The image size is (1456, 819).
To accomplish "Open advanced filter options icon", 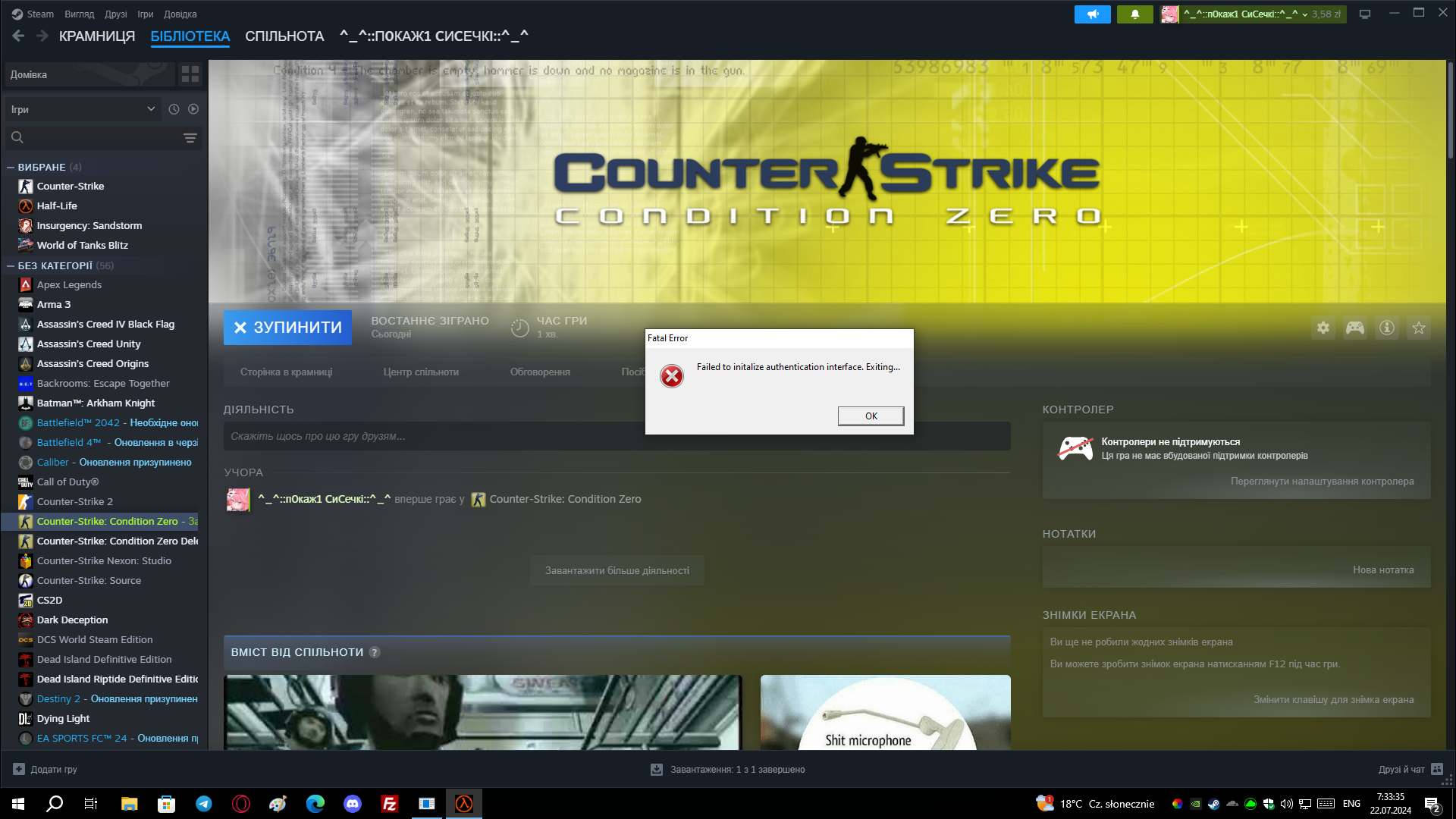I will click(190, 138).
